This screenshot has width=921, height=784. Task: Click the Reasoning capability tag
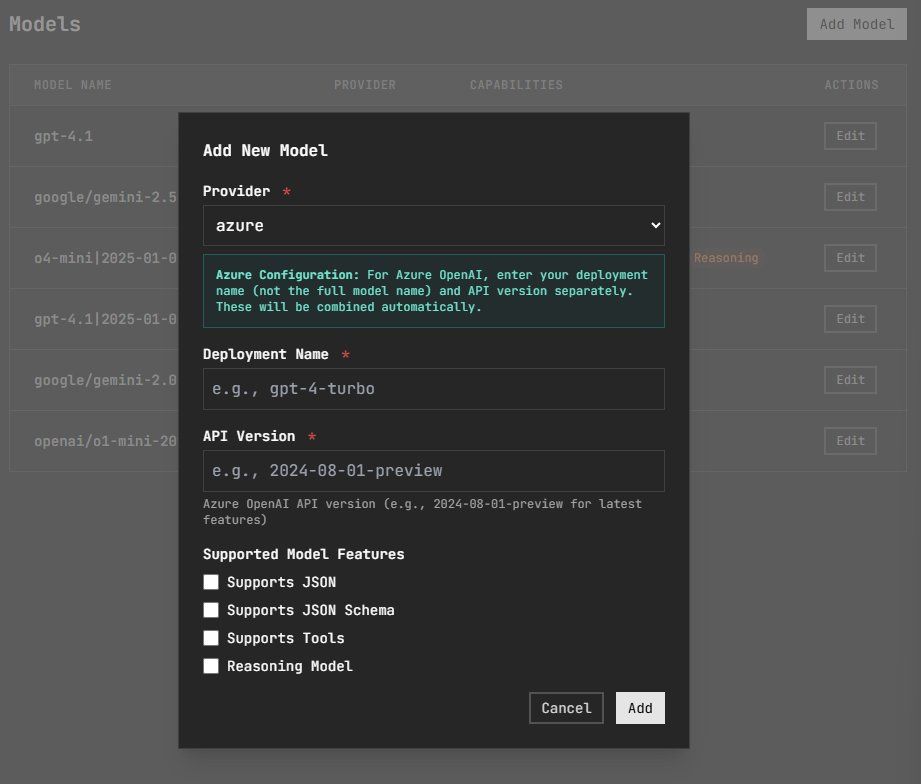[726, 258]
